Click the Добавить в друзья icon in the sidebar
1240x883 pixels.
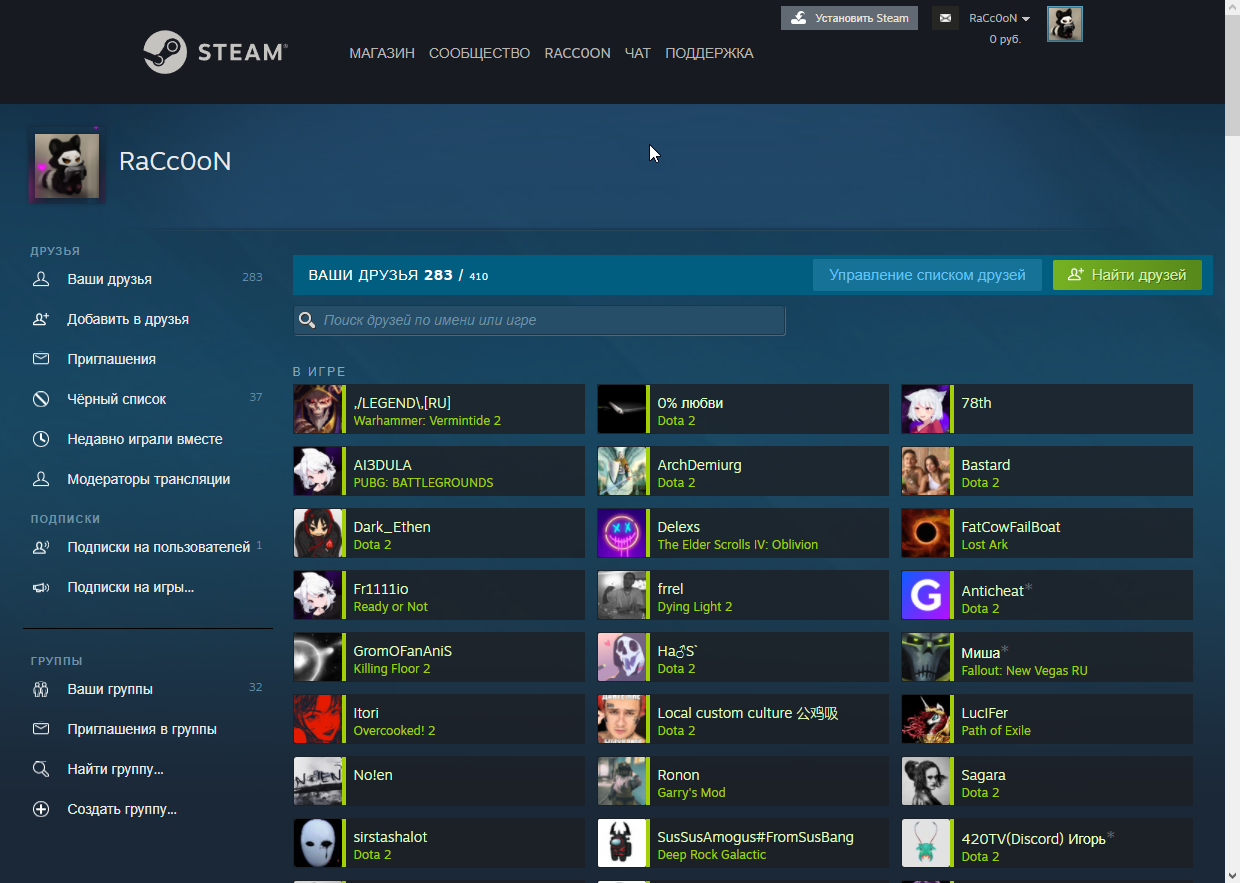[x=41, y=319]
